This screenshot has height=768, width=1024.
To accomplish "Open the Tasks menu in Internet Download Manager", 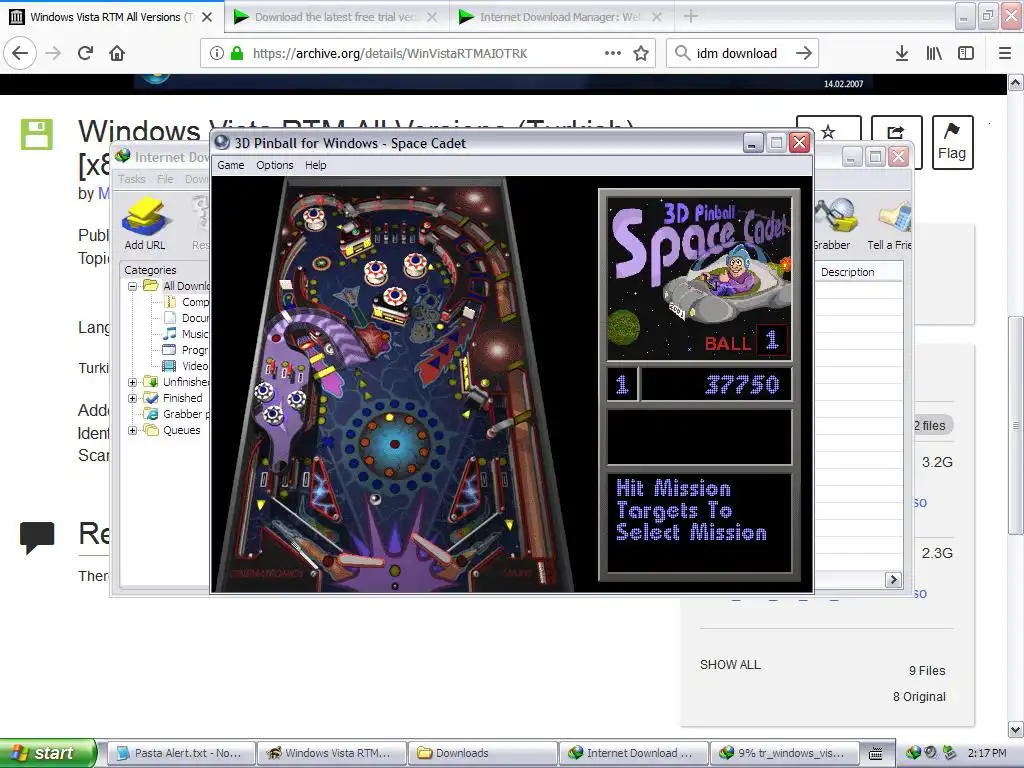I will coord(132,179).
